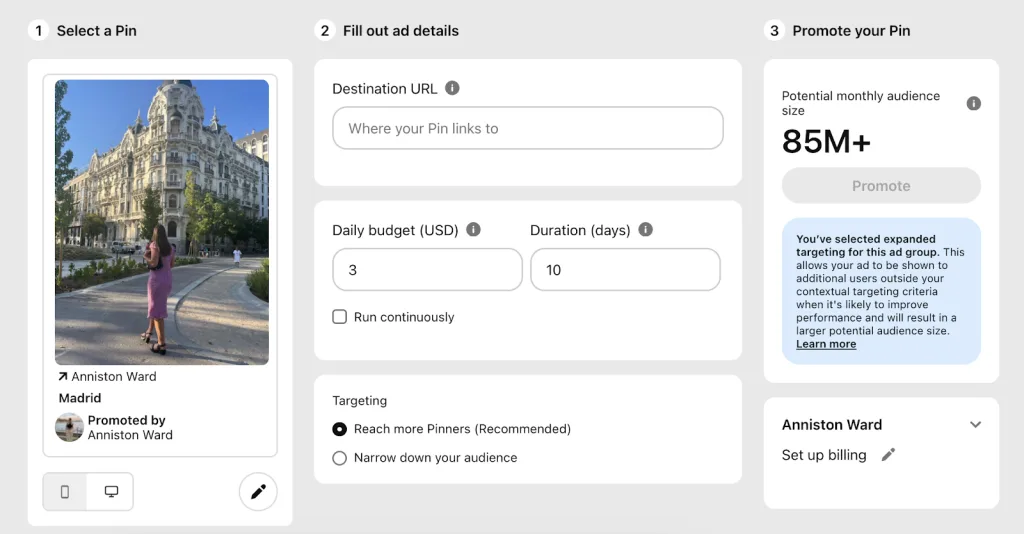Enable the Run continuously checkbox
The width and height of the screenshot is (1024, 534).
point(340,317)
